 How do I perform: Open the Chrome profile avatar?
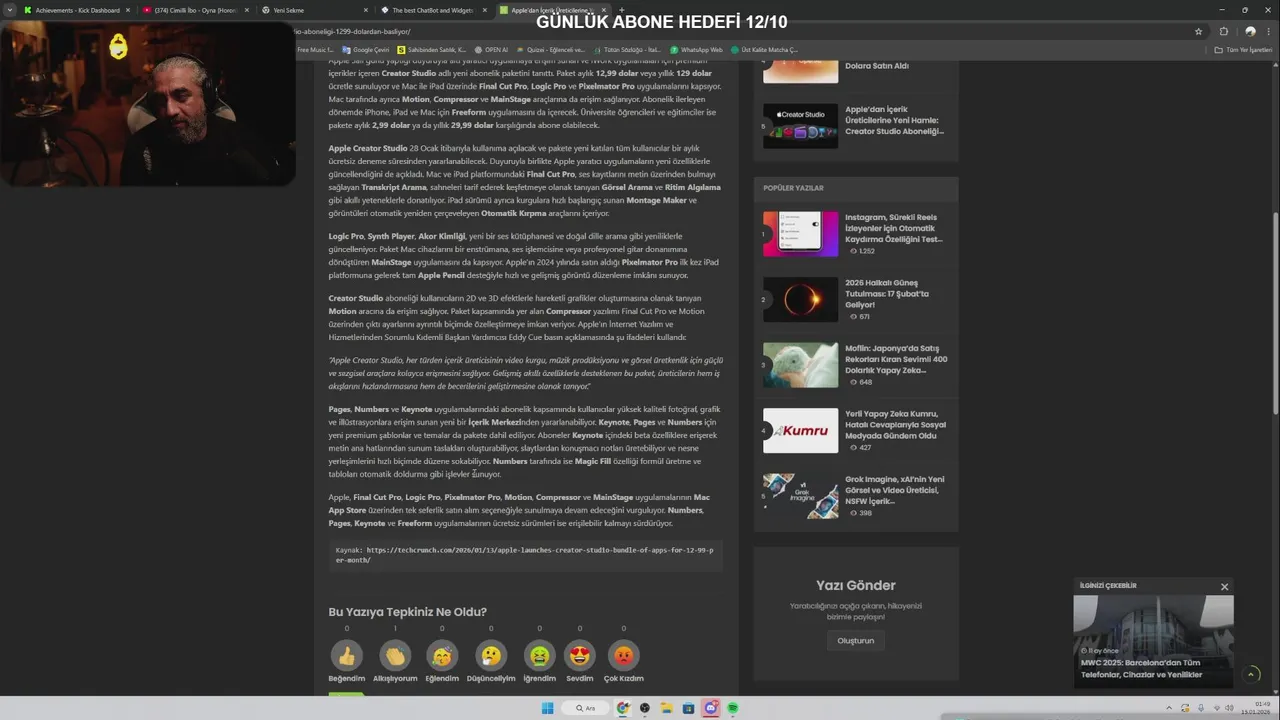pyautogui.click(x=1250, y=31)
